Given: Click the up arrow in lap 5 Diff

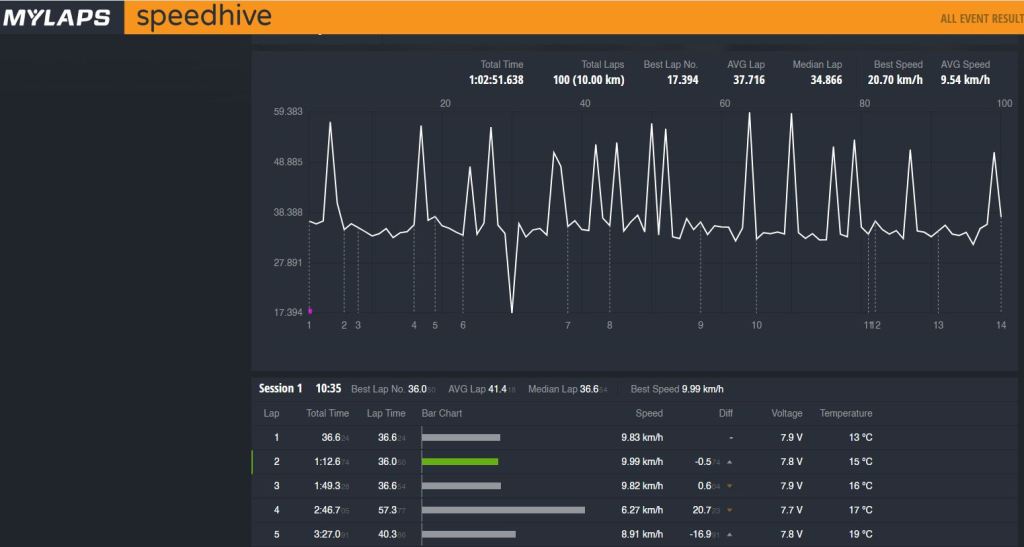Looking at the screenshot, I should (x=729, y=534).
